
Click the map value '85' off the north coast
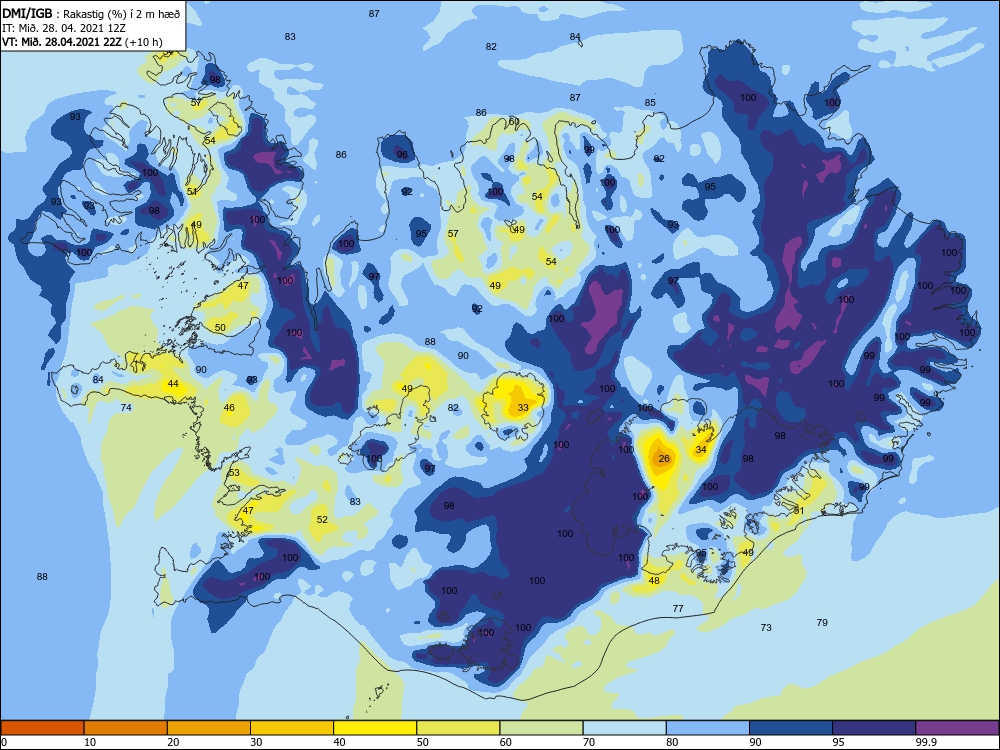click(x=650, y=103)
